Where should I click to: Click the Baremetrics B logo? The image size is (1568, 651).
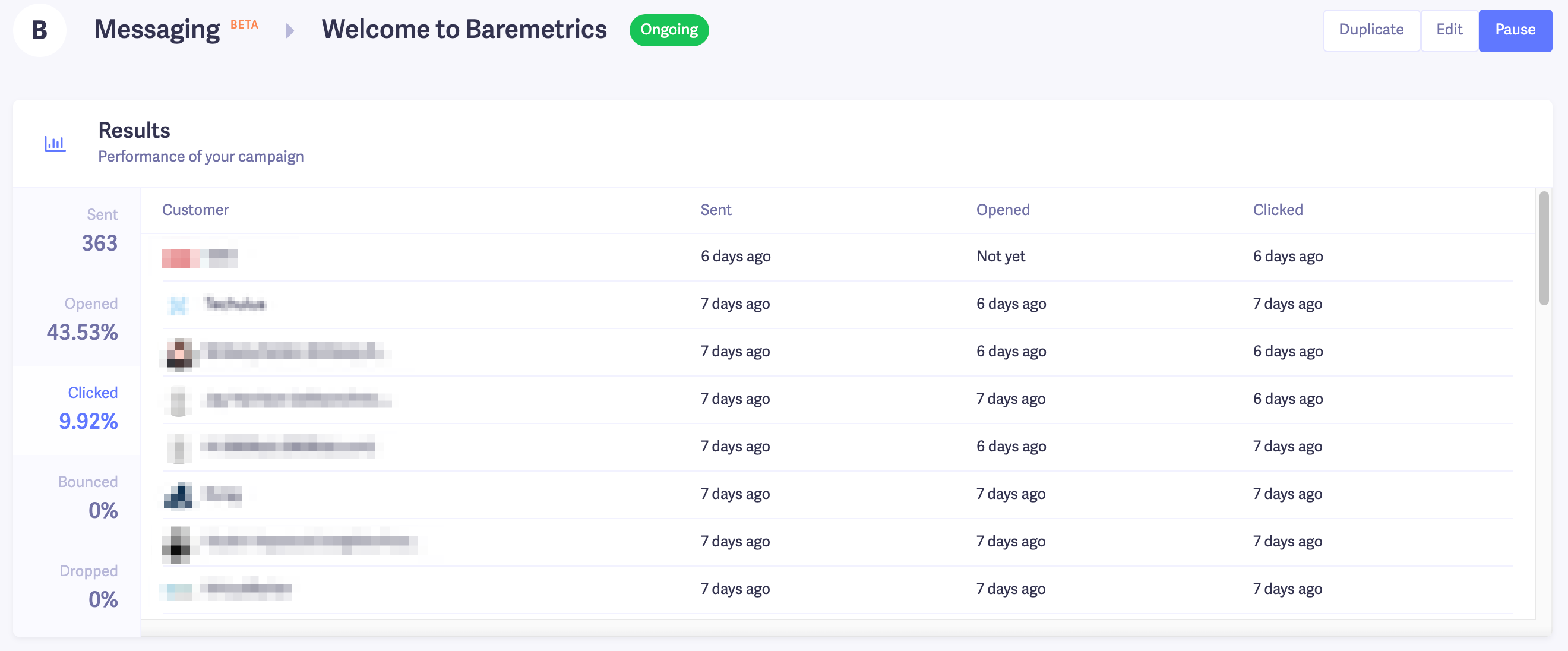pyautogui.click(x=39, y=30)
